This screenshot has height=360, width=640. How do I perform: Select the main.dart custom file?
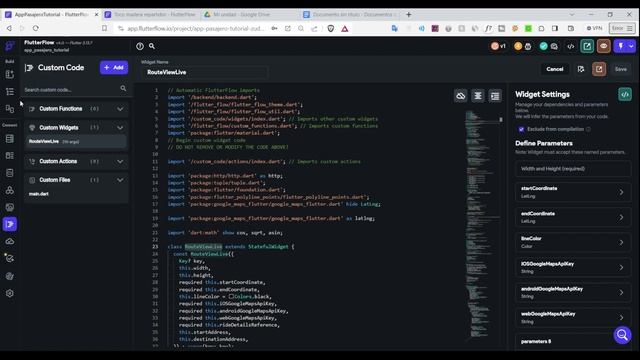pos(39,194)
